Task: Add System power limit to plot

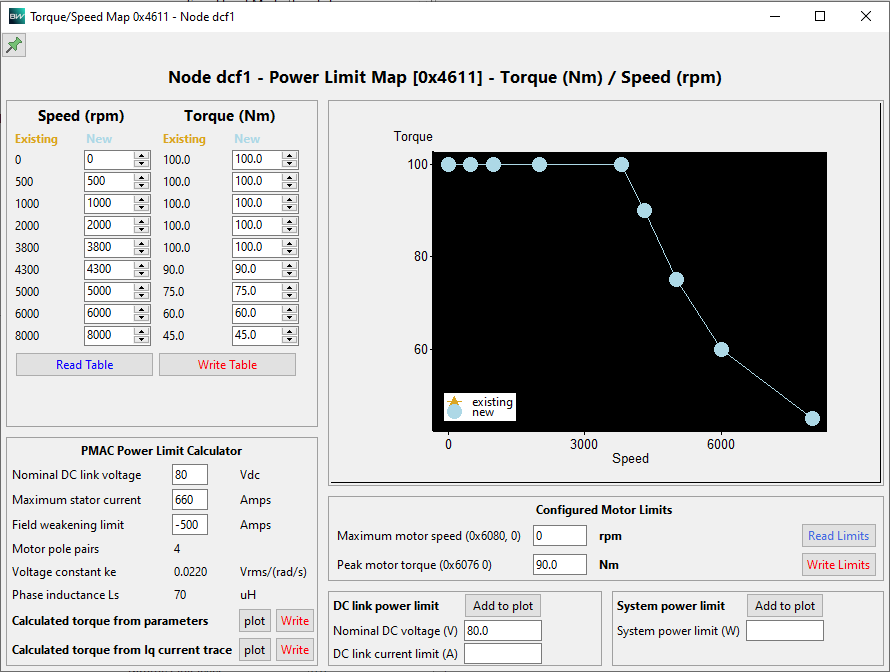Action: coord(784,606)
